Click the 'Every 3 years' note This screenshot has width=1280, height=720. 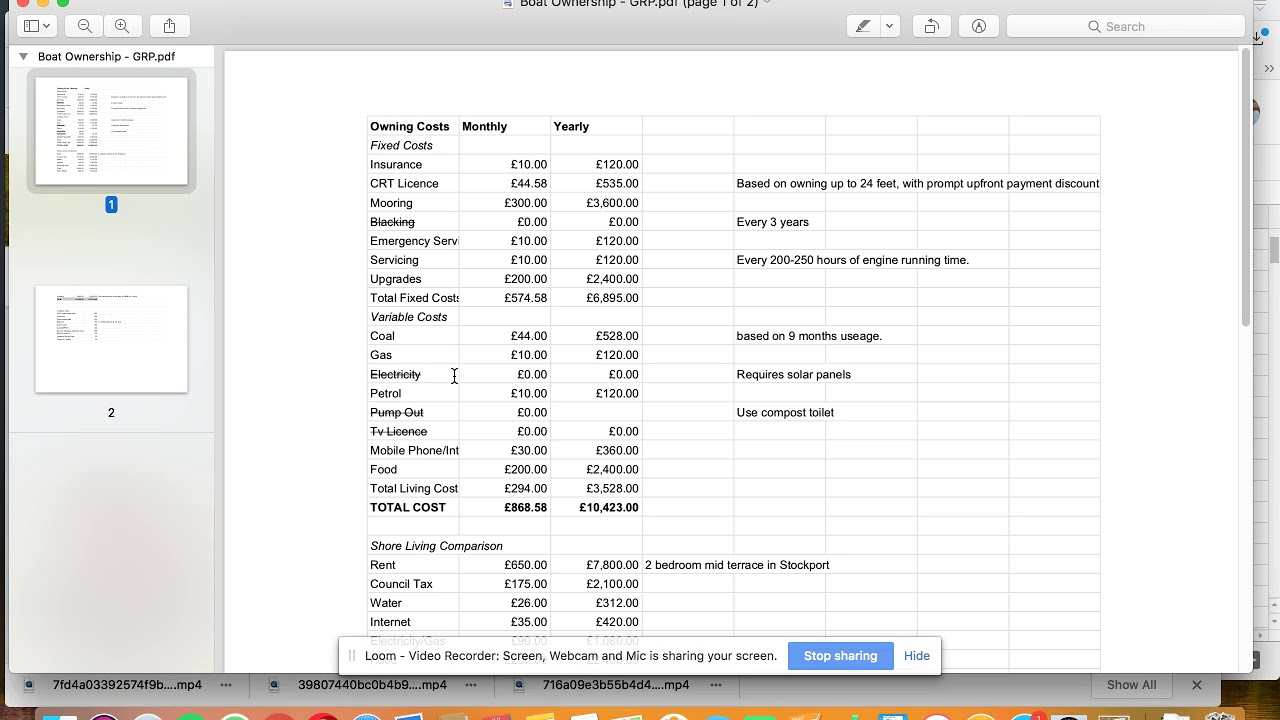tap(773, 222)
